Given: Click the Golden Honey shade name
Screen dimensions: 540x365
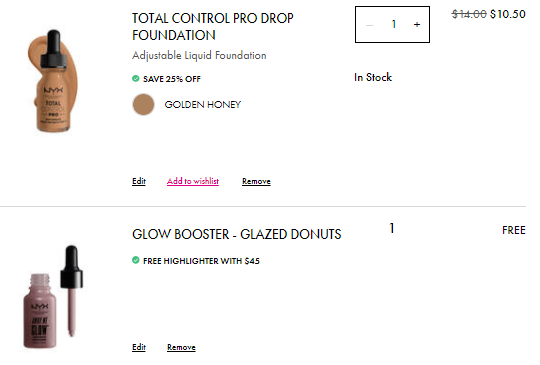Looking at the screenshot, I should pos(203,104).
